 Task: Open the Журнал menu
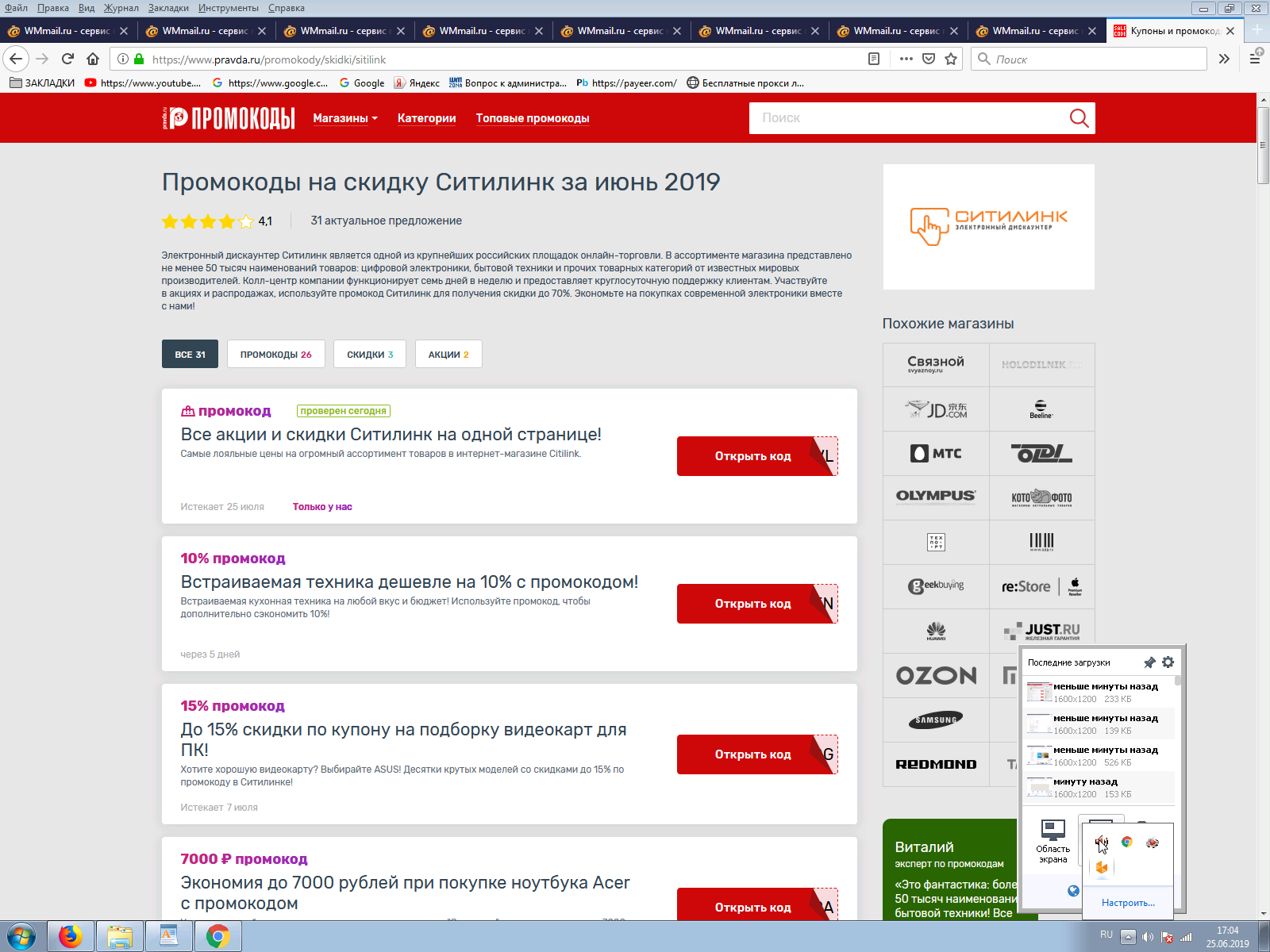(121, 8)
